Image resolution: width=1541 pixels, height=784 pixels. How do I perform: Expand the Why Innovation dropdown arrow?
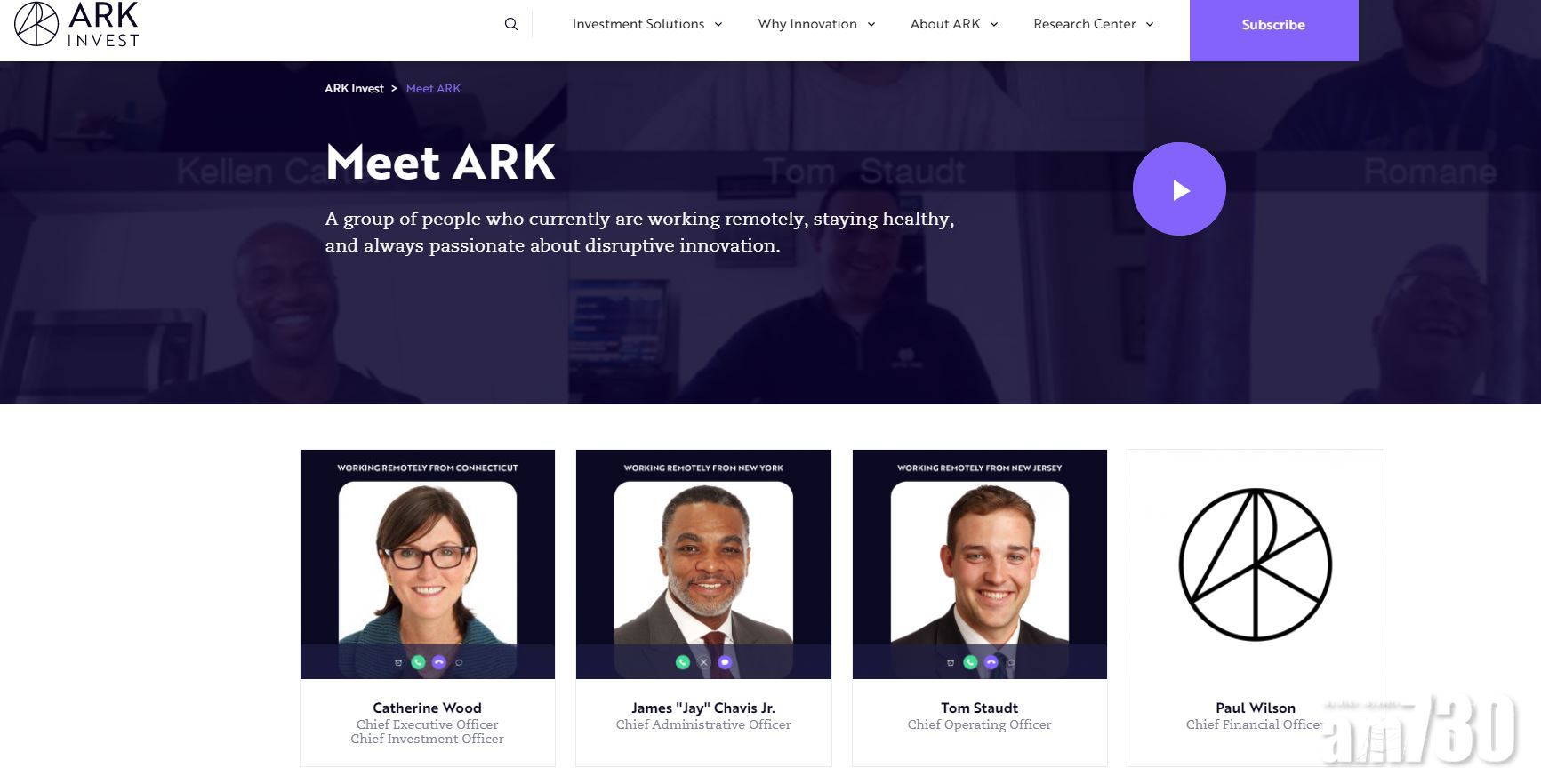coord(871,25)
